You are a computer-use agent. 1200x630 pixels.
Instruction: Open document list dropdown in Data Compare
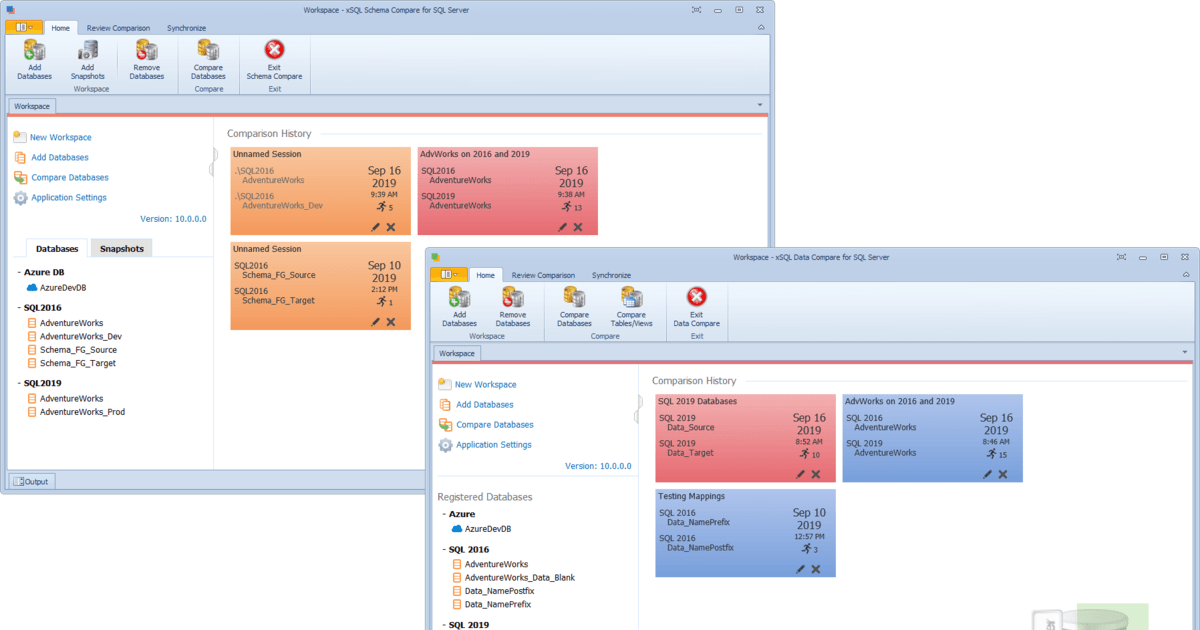point(1185,352)
